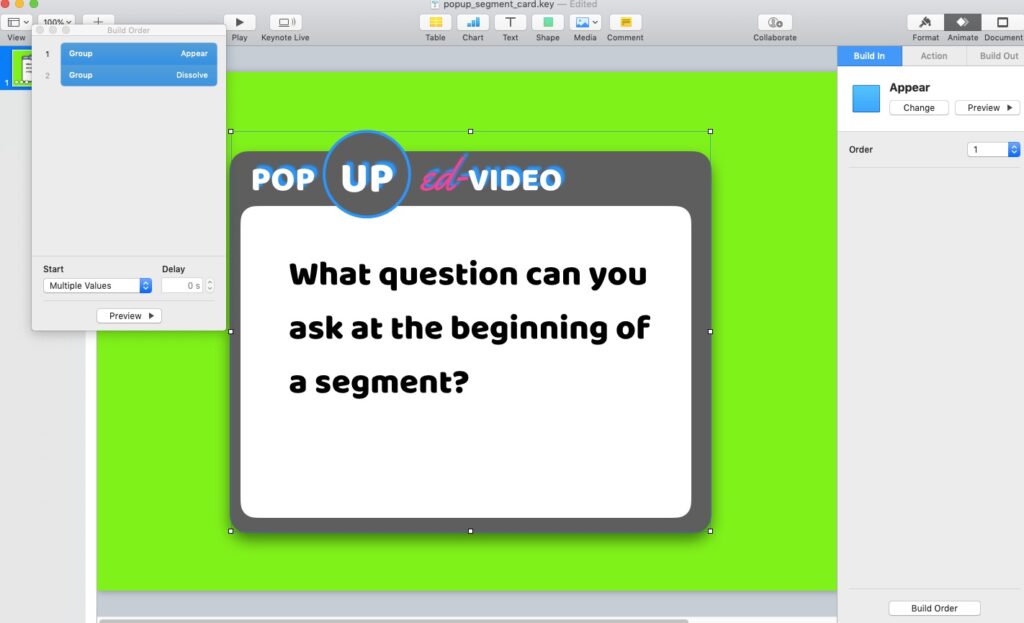Click the Delay stepper arrows
Image resolution: width=1024 pixels, height=623 pixels.
pos(210,285)
